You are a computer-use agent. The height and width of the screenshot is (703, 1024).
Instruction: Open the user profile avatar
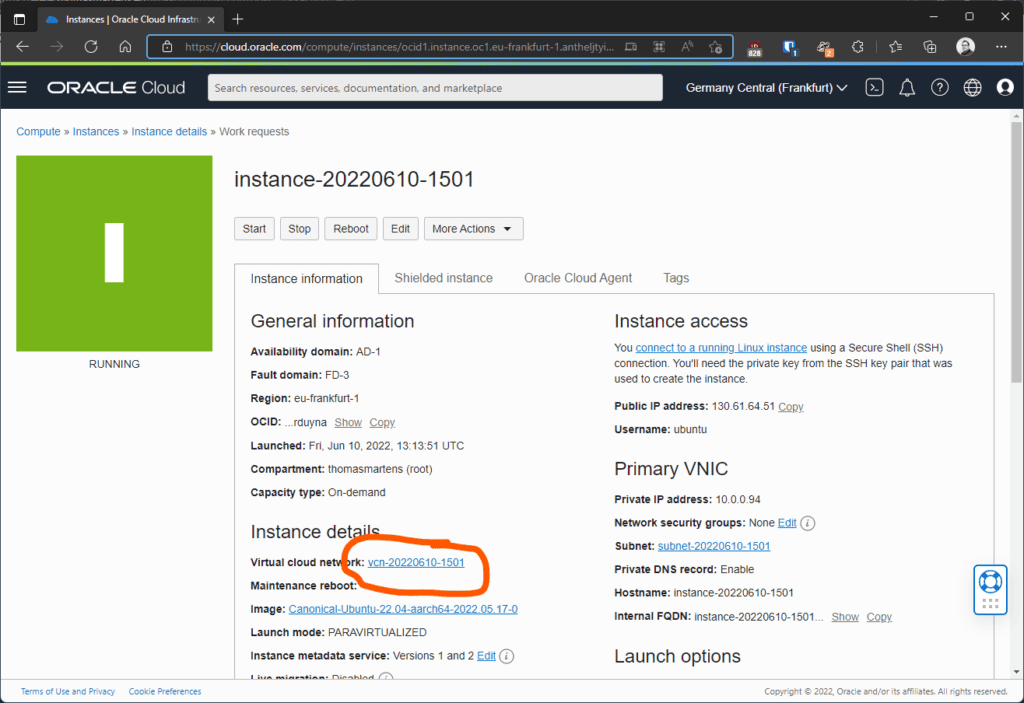(x=1005, y=87)
